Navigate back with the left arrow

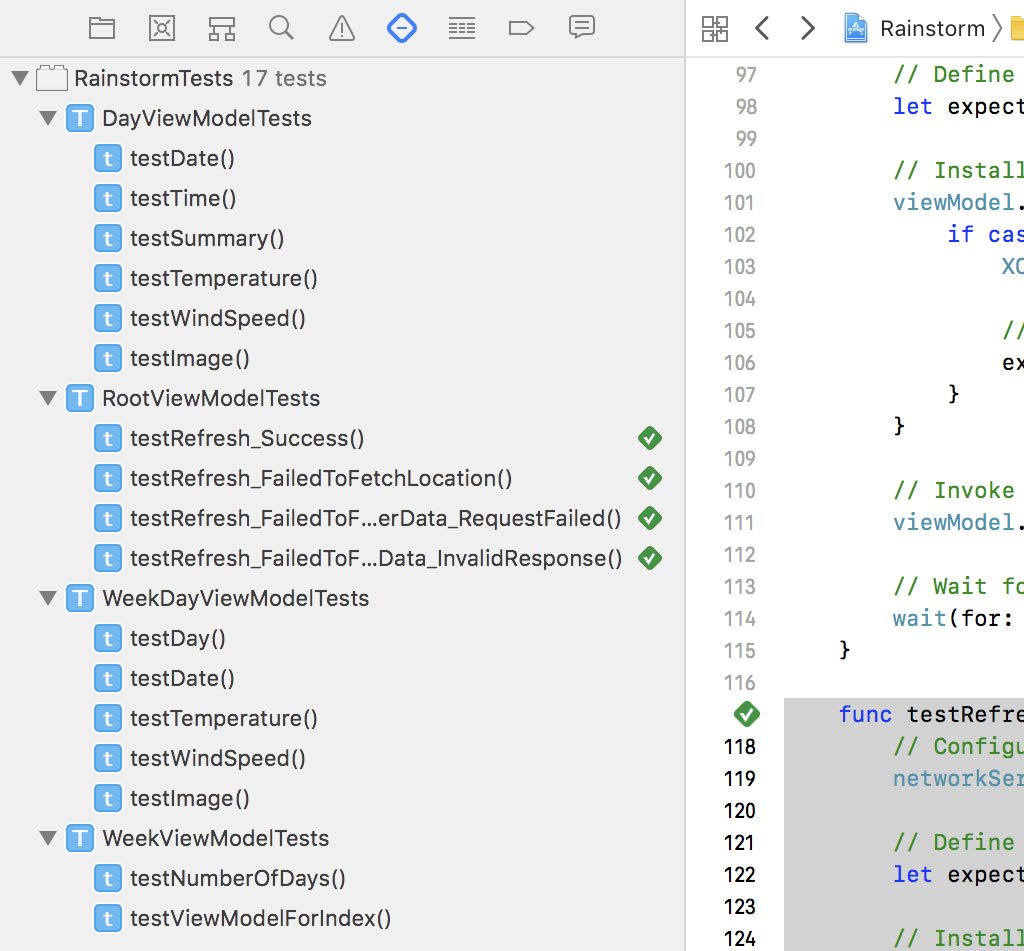click(x=762, y=28)
